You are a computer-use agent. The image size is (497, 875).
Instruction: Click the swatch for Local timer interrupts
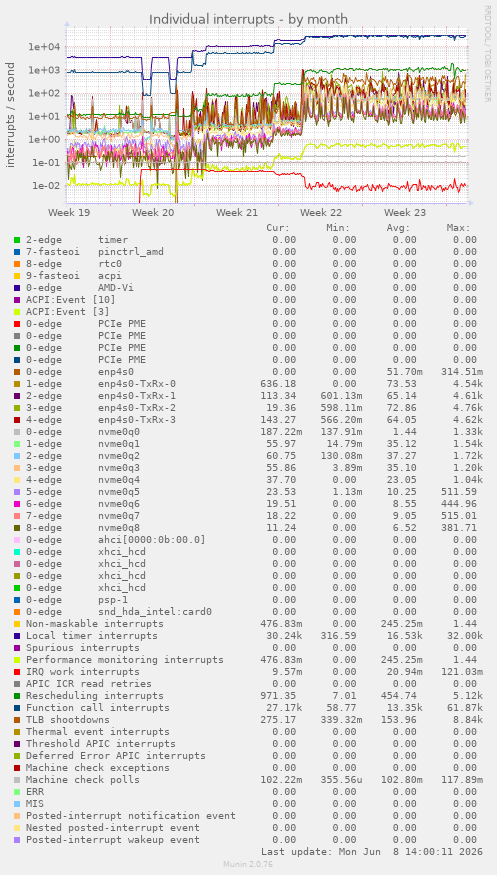click(x=17, y=636)
